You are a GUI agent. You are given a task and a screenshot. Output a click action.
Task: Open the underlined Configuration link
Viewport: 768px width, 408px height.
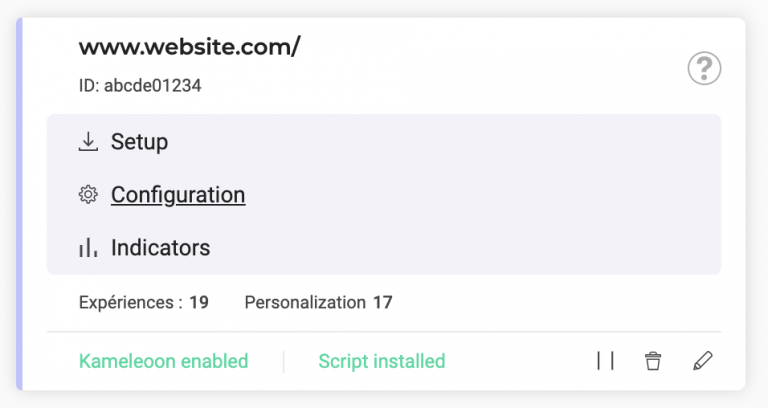pyautogui.click(x=178, y=195)
